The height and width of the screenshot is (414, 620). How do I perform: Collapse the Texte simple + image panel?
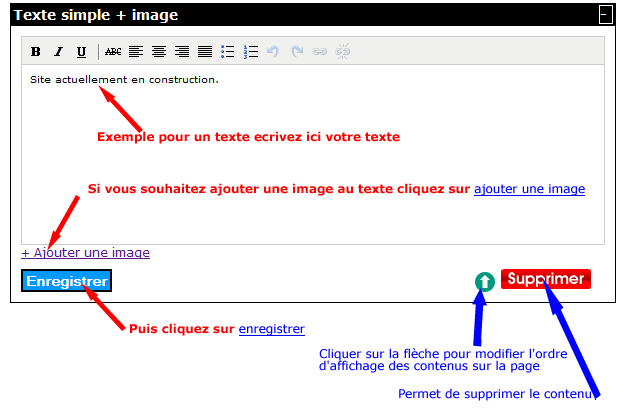(605, 15)
